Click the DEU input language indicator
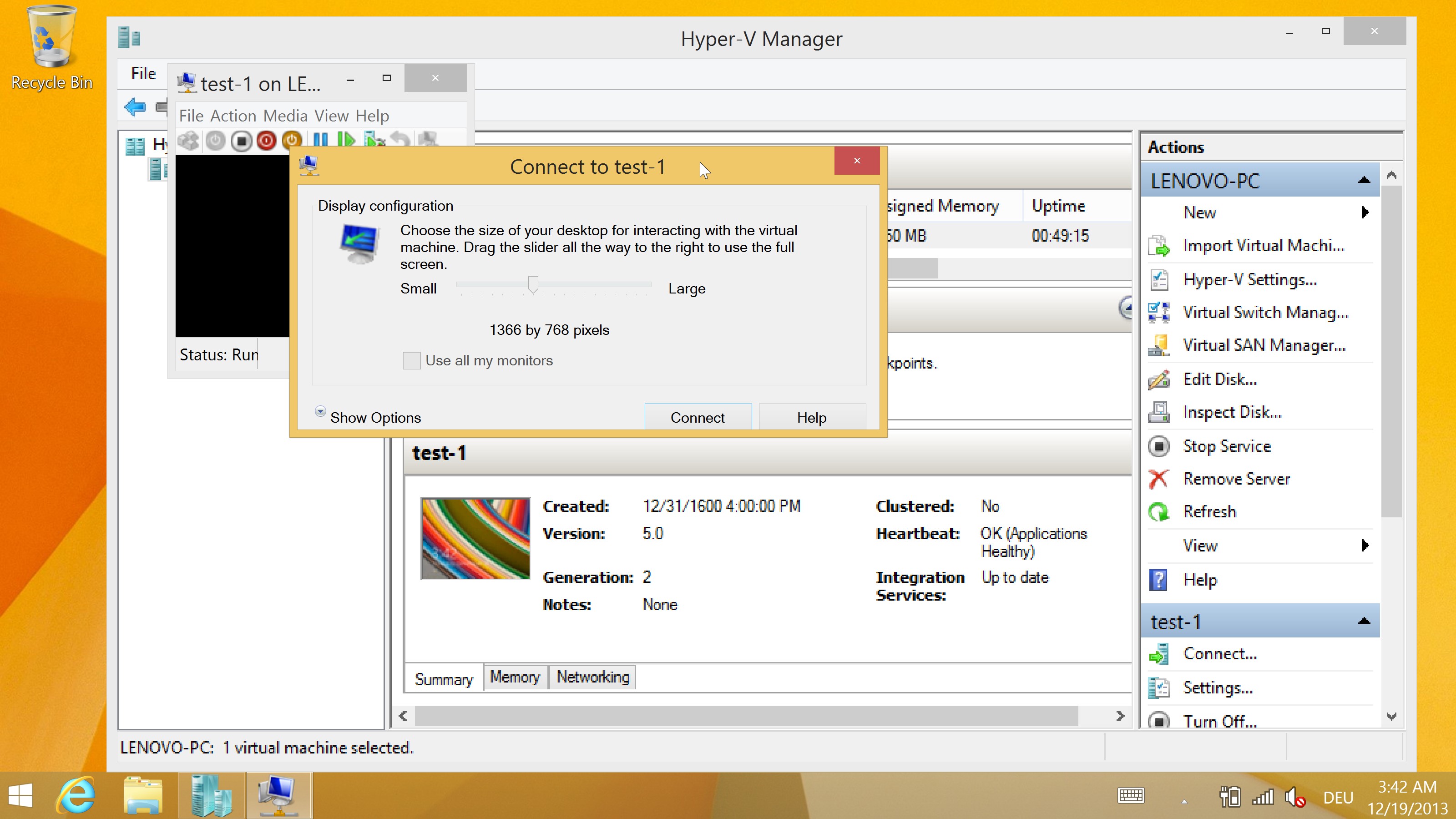 (1338, 798)
